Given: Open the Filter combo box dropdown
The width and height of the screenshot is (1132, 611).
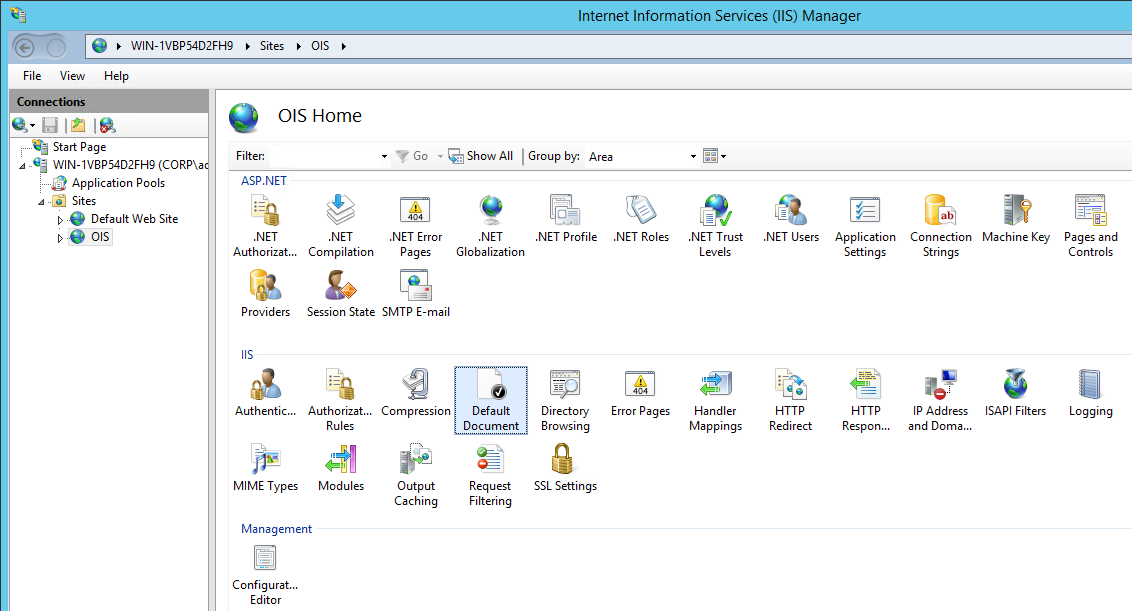Looking at the screenshot, I should (384, 157).
